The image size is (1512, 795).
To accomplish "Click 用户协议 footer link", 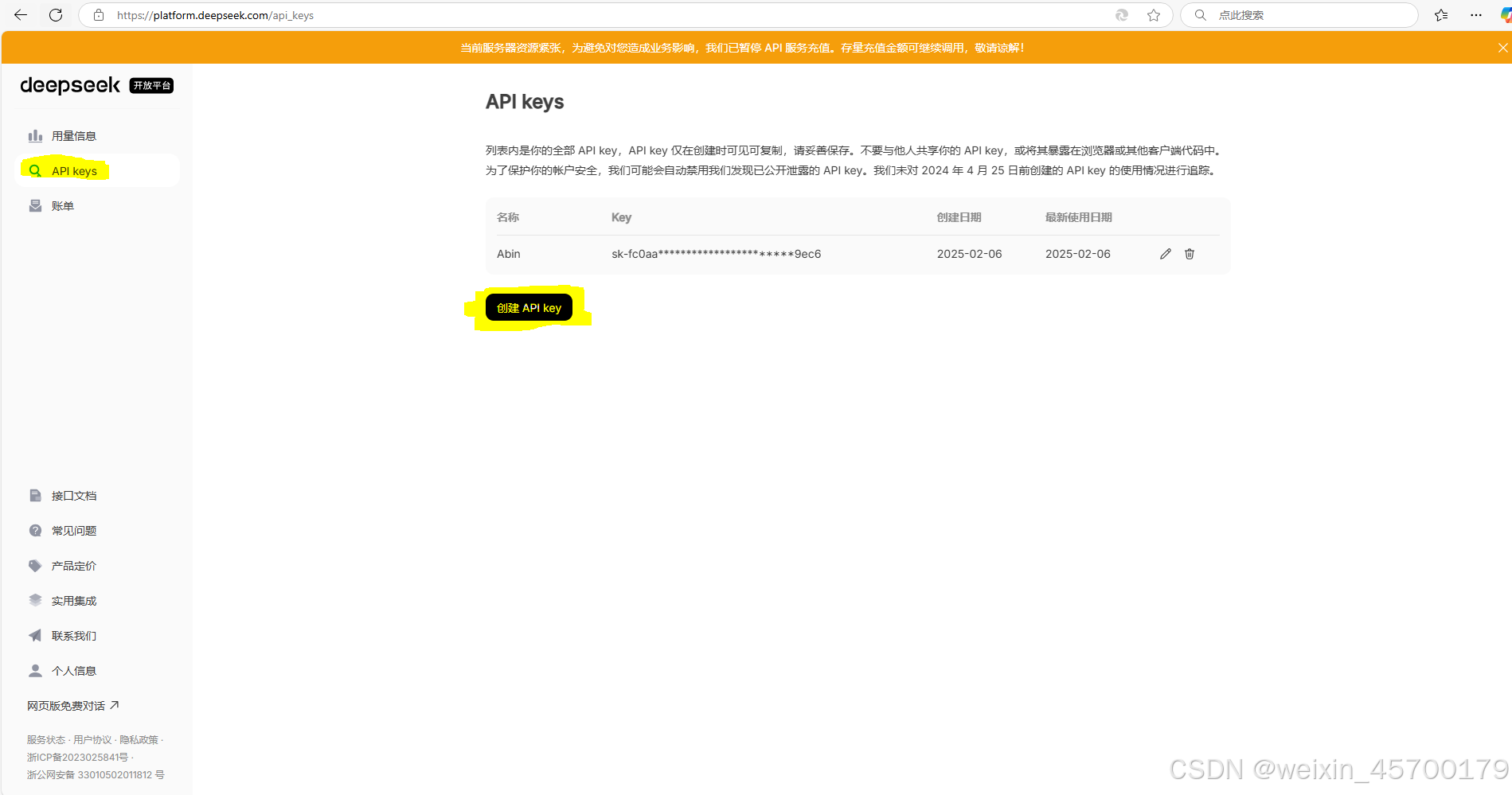I will click(x=92, y=740).
